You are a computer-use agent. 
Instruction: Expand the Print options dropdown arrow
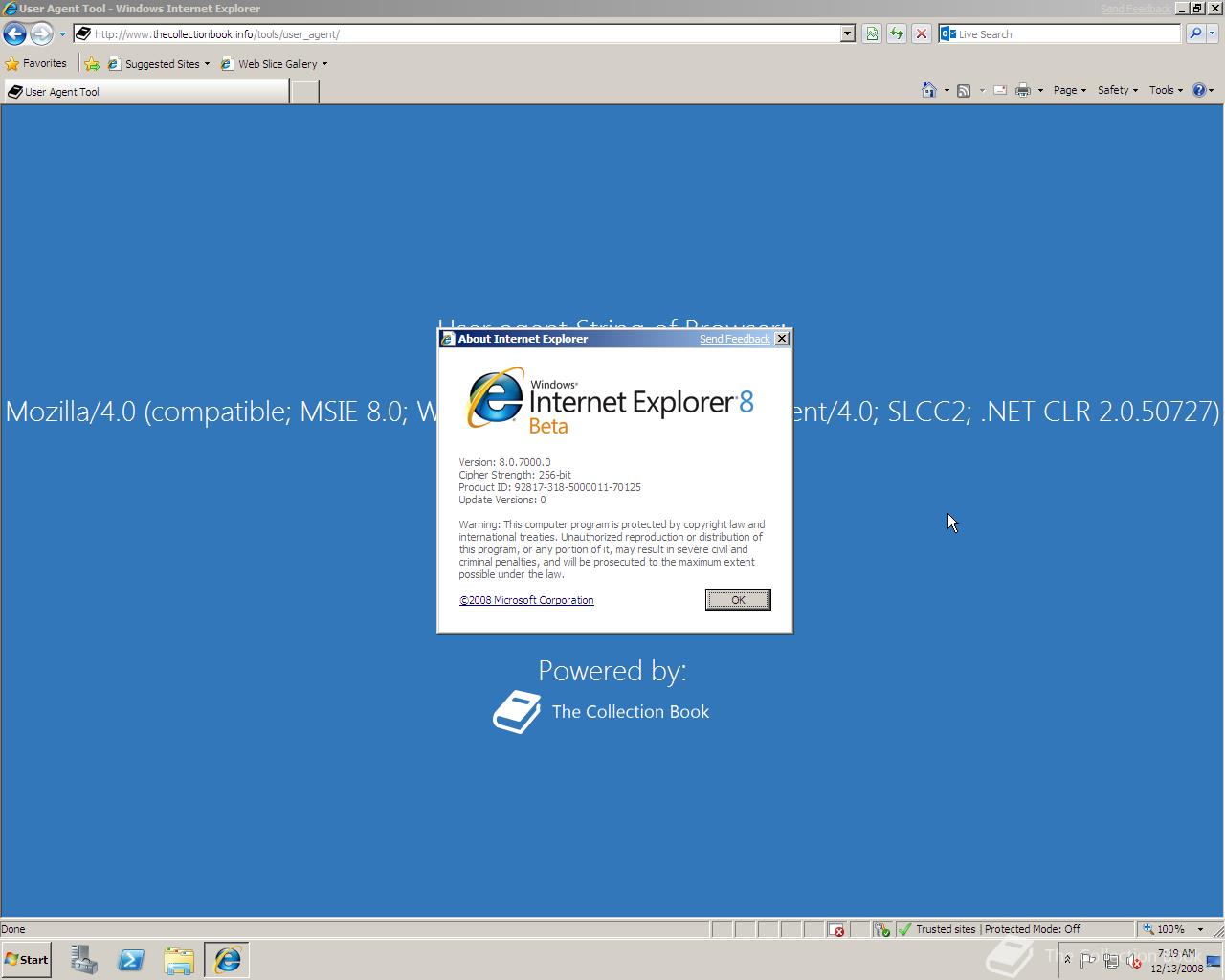1040,90
